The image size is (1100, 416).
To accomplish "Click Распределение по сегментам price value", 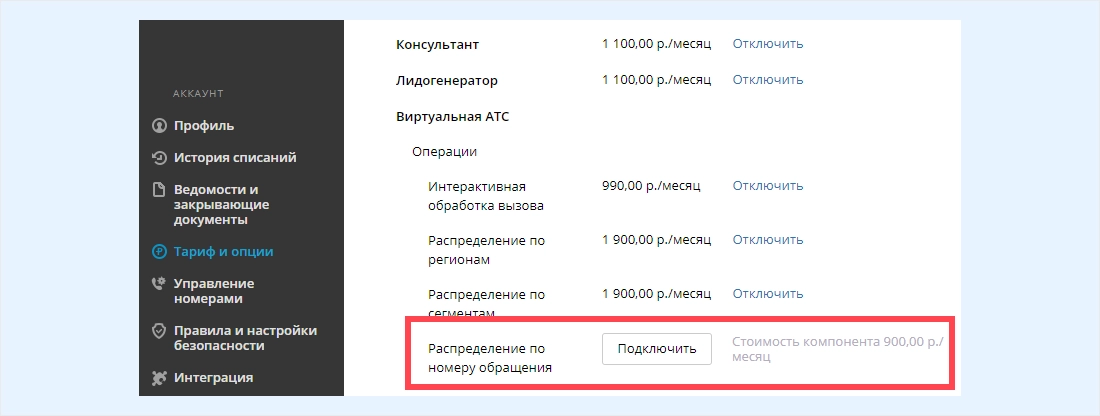I will click(x=657, y=293).
